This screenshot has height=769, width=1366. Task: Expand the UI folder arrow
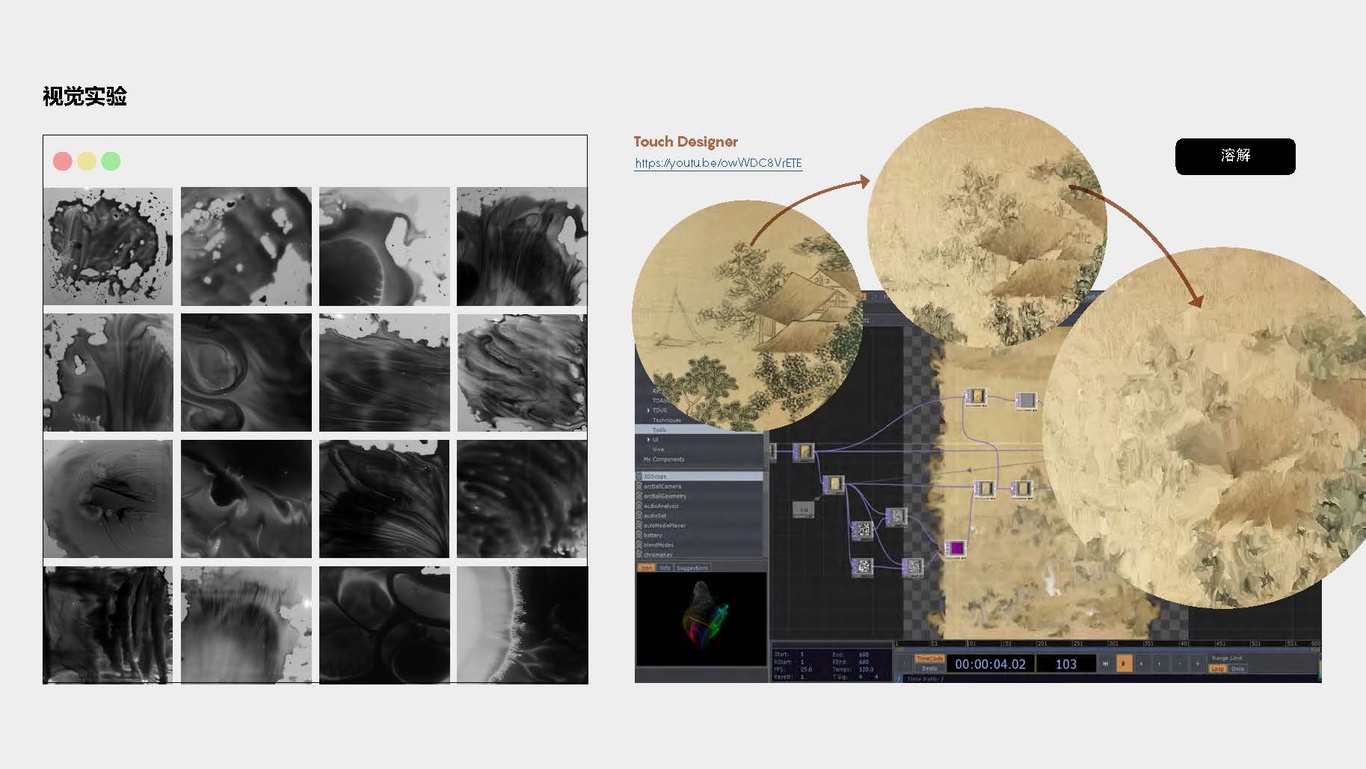click(x=649, y=439)
